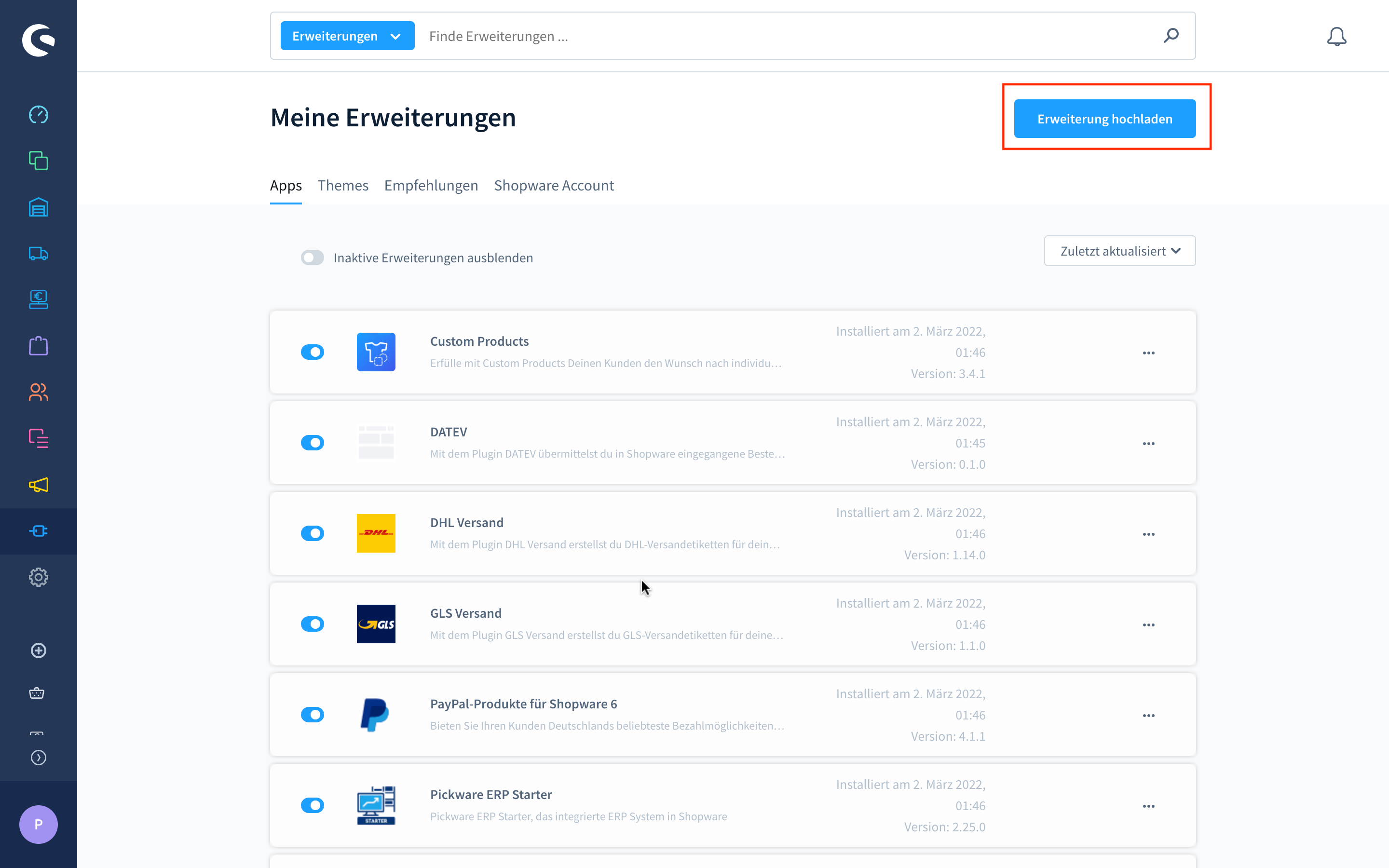Click the notification bell icon
Viewport: 1389px width, 868px height.
tap(1336, 36)
